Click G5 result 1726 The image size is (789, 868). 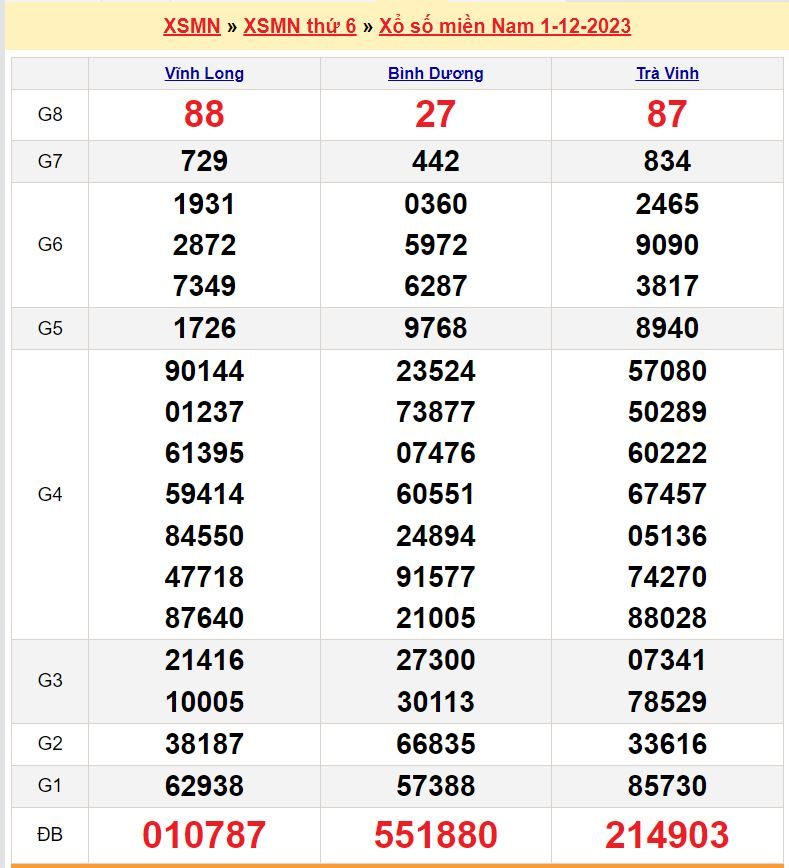[204, 328]
